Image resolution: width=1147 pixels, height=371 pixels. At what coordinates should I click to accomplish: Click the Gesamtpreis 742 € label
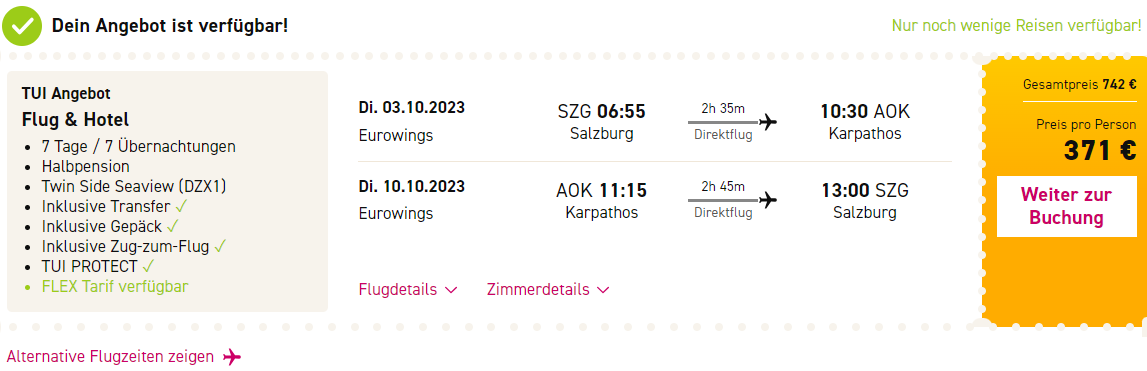pos(1079,84)
